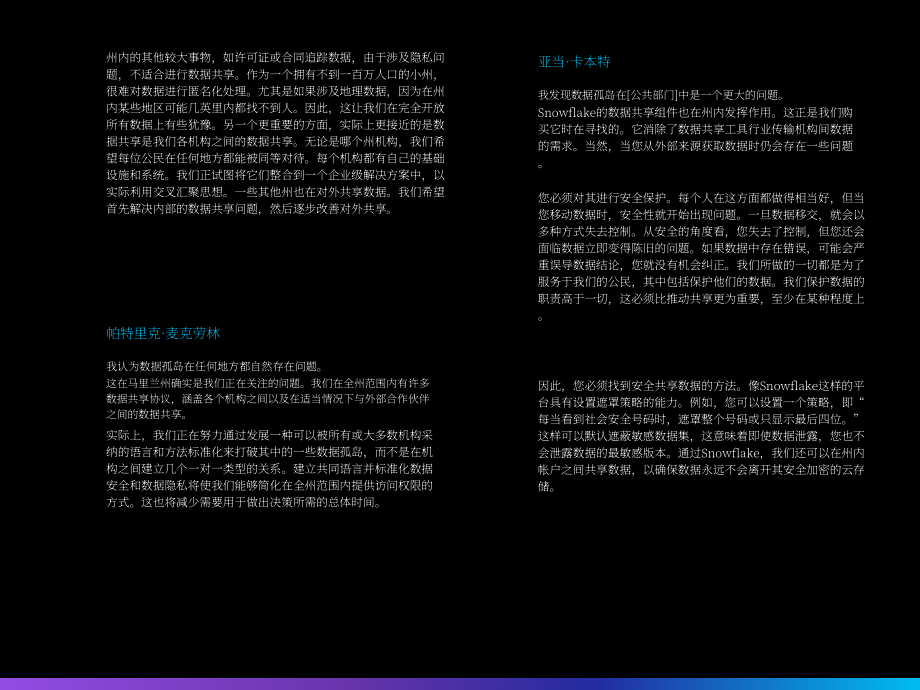
Task: Click the line starting 之间的数据共享。
Action: pos(147,414)
